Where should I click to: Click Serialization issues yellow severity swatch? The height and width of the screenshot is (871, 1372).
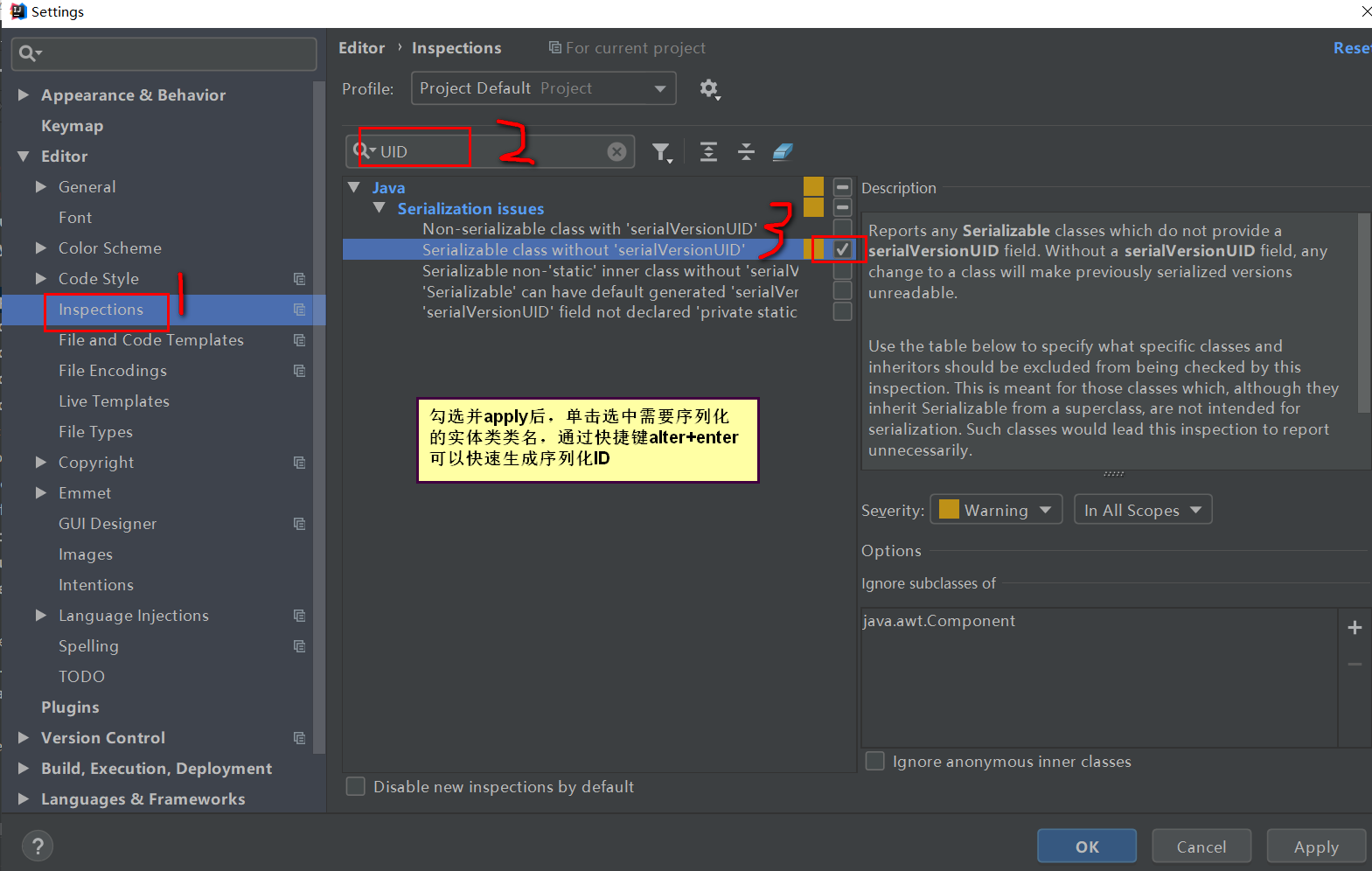click(x=813, y=207)
